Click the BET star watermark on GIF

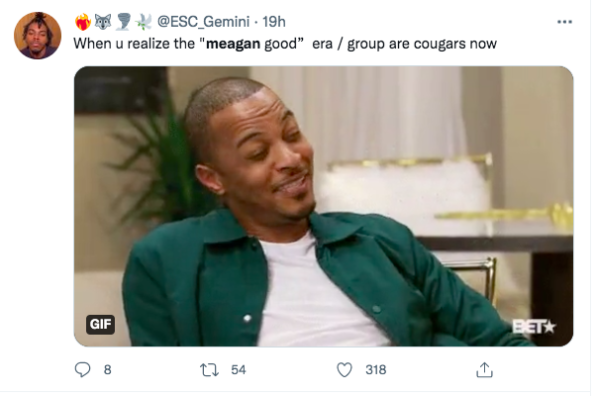click(x=534, y=327)
